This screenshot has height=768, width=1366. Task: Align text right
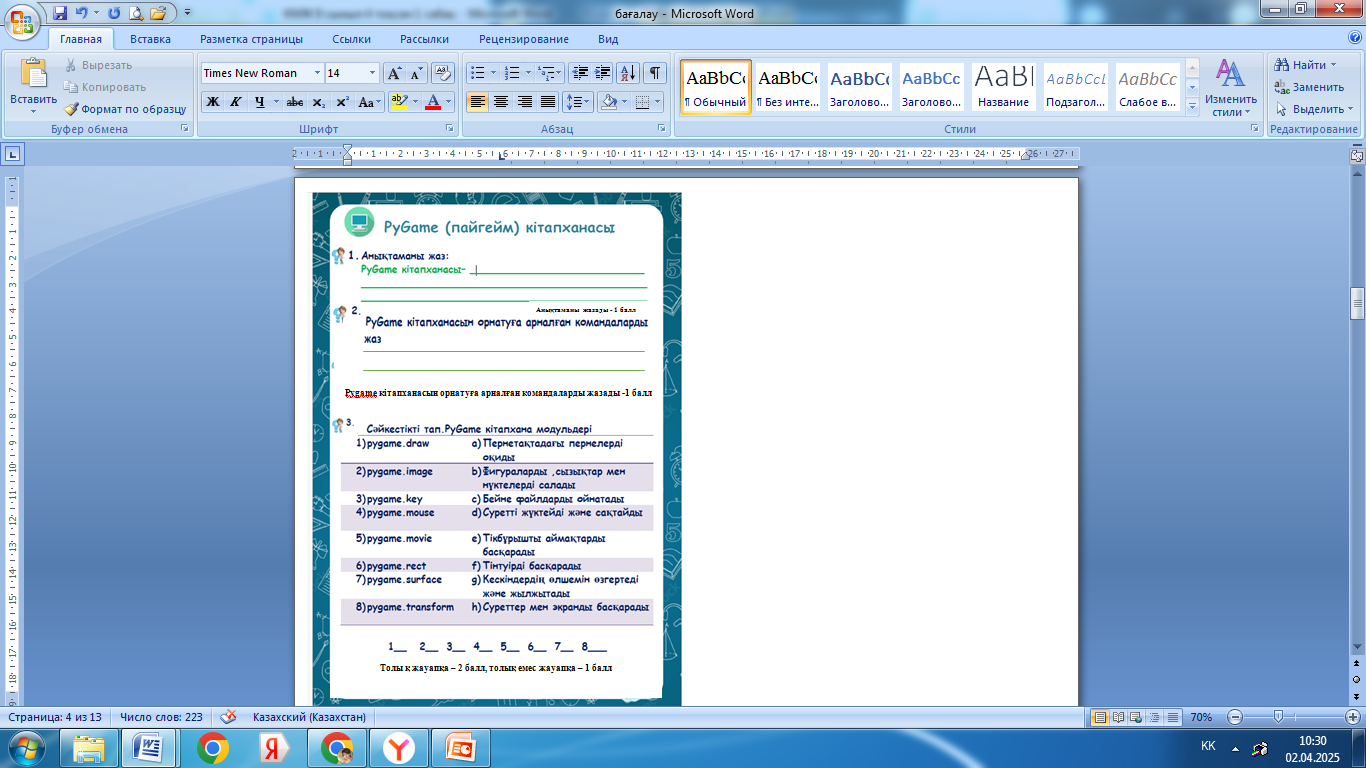525,102
